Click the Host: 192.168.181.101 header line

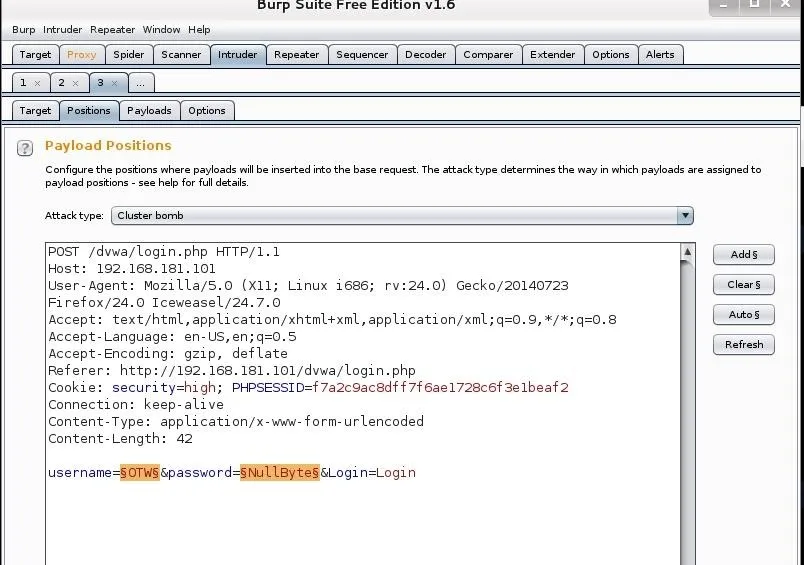click(x=132, y=269)
